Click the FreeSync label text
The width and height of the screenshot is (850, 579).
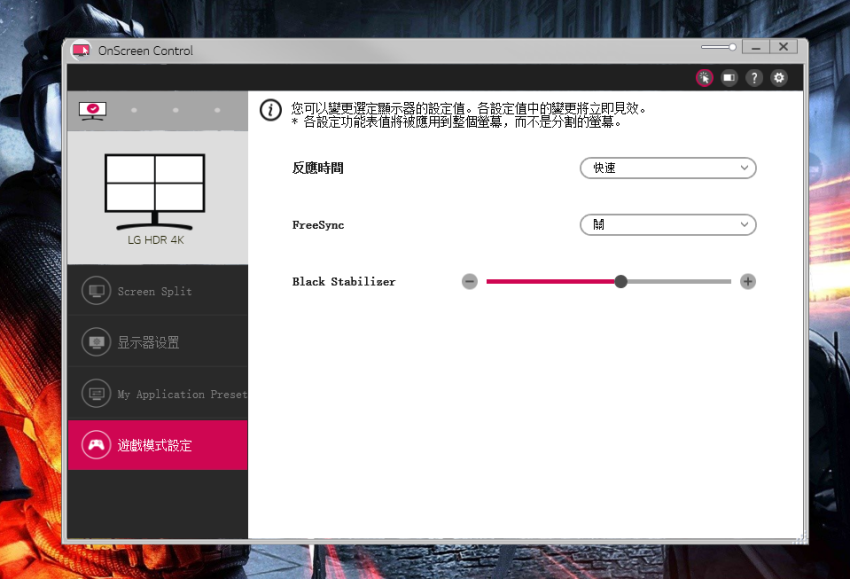(x=318, y=225)
